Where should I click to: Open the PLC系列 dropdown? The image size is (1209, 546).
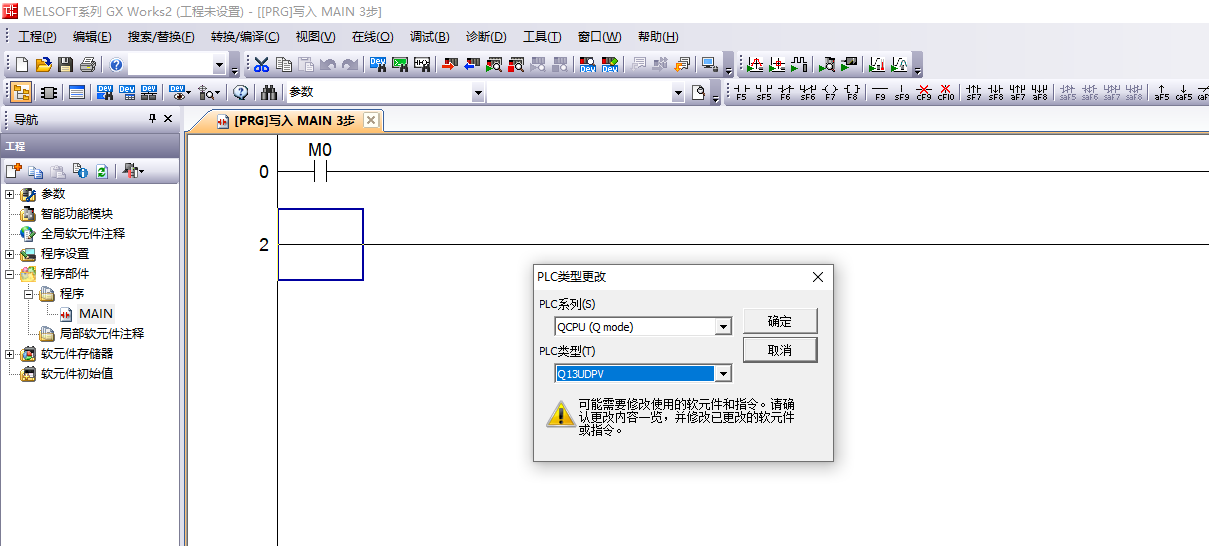(723, 327)
